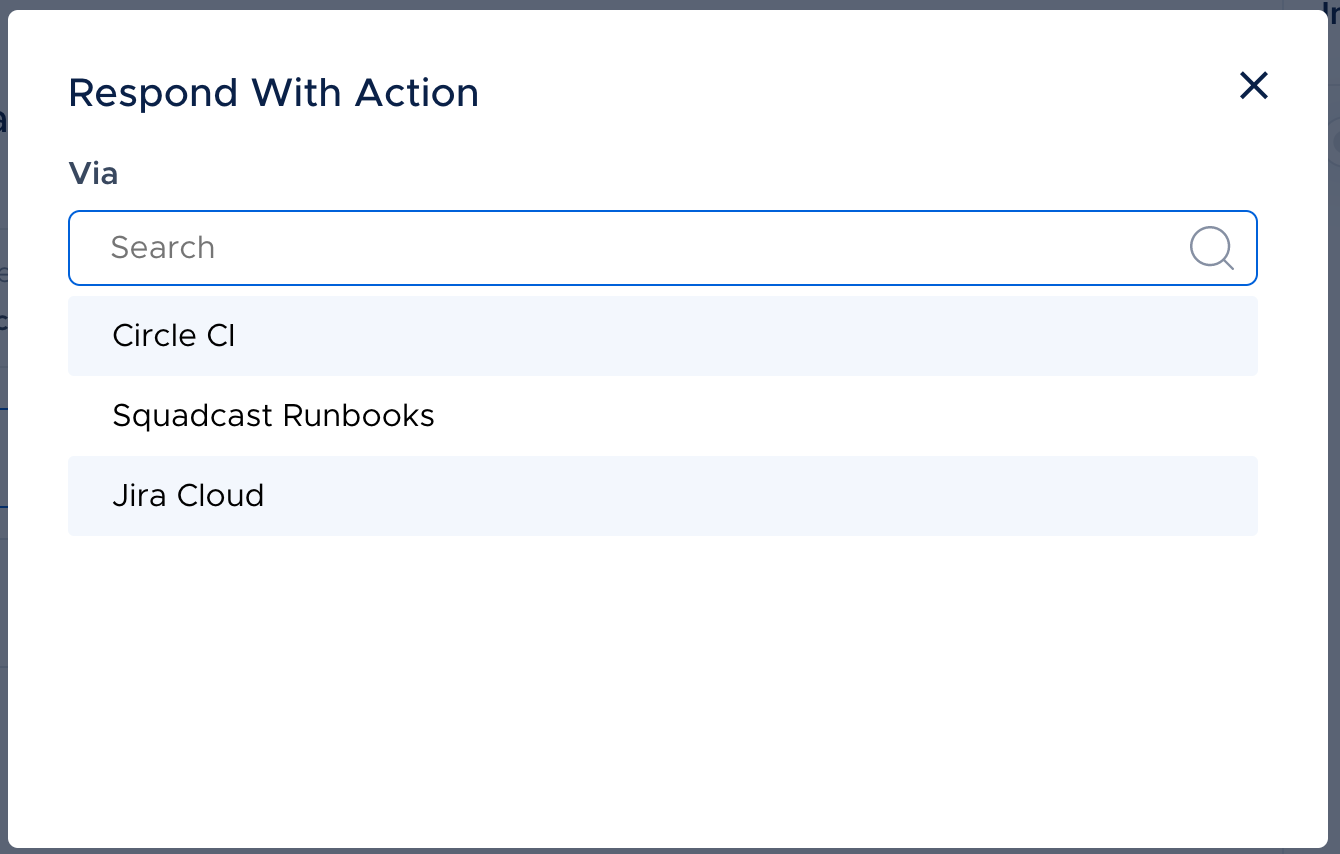Open the Via dropdown search box
Screen dimensions: 1340x854
[x=662, y=248]
